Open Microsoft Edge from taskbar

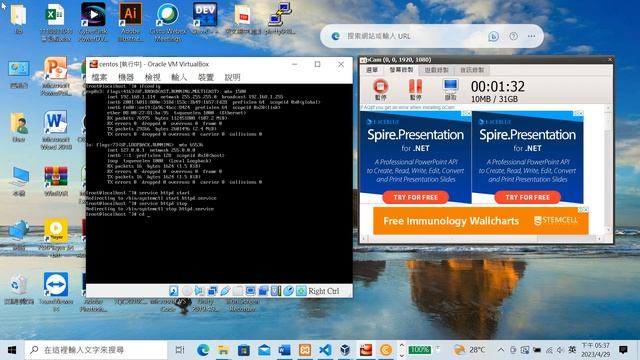click(203, 350)
